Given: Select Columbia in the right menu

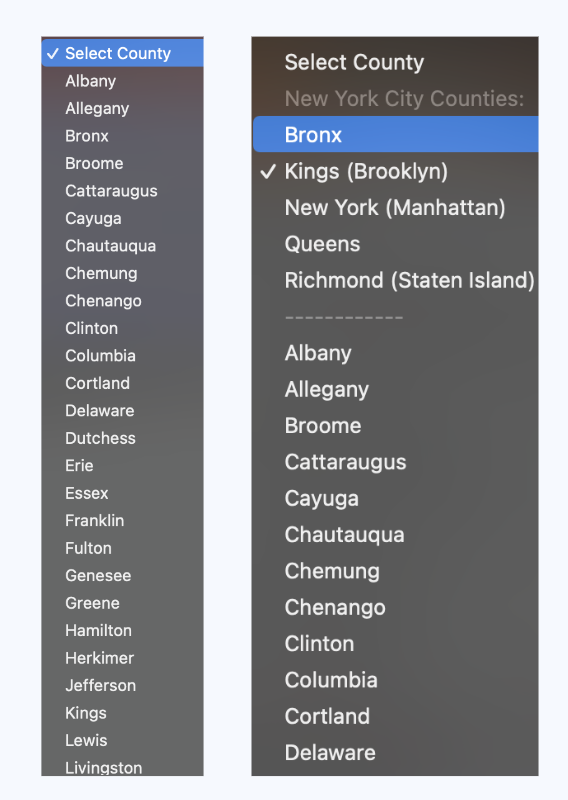Looking at the screenshot, I should point(396,680).
